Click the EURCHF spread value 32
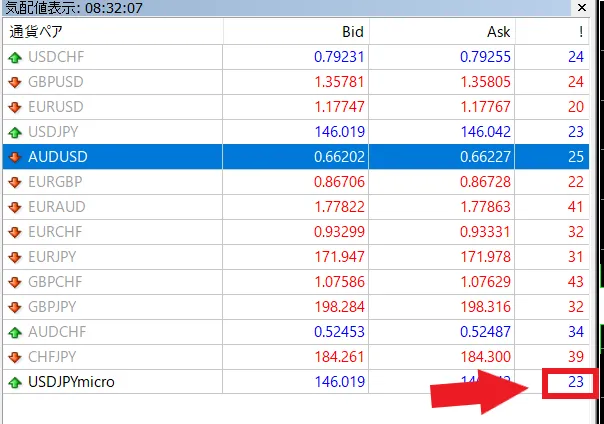604x424 pixels. [x=574, y=232]
